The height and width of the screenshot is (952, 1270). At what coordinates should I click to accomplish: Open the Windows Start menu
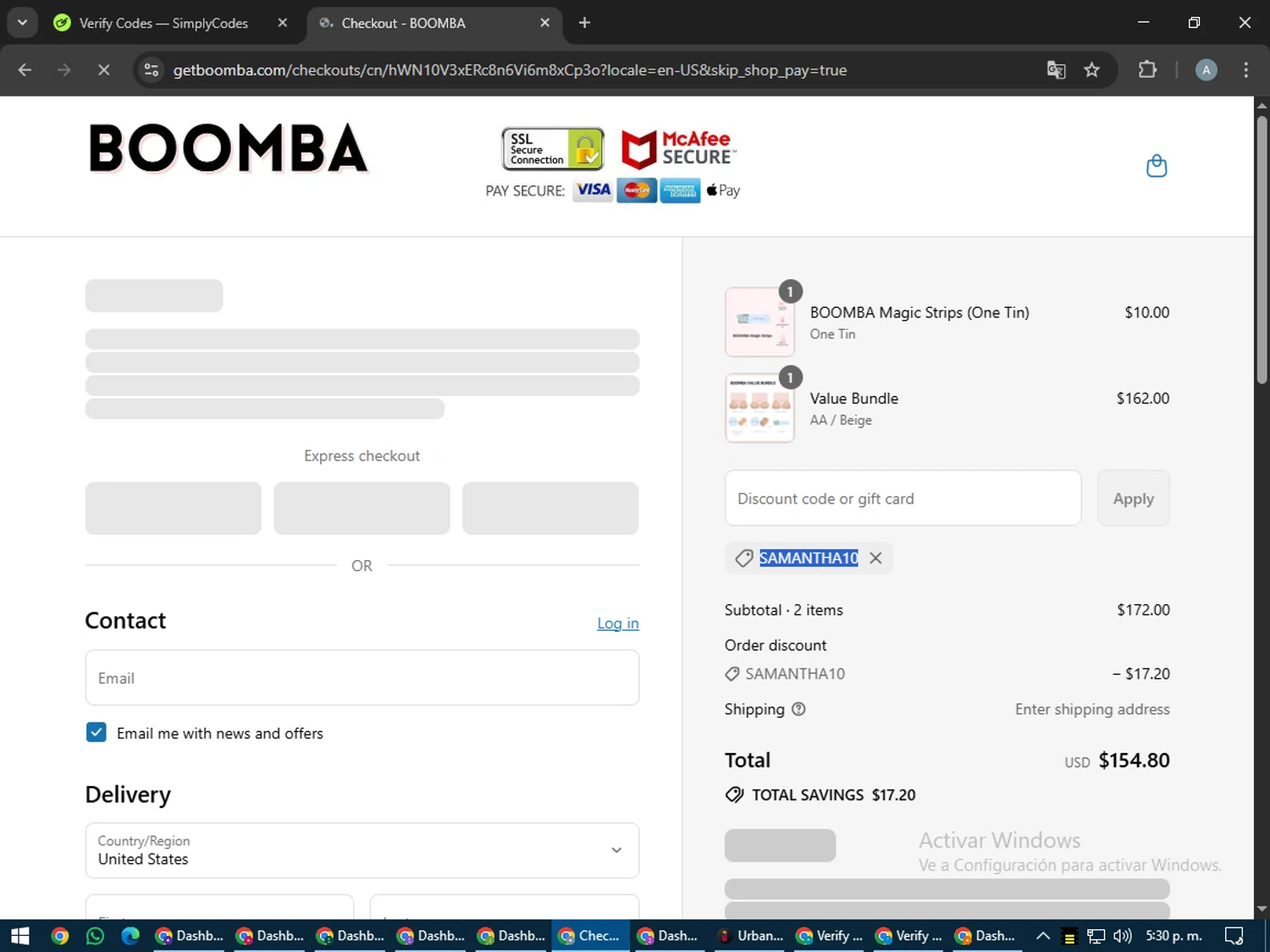(x=19, y=936)
